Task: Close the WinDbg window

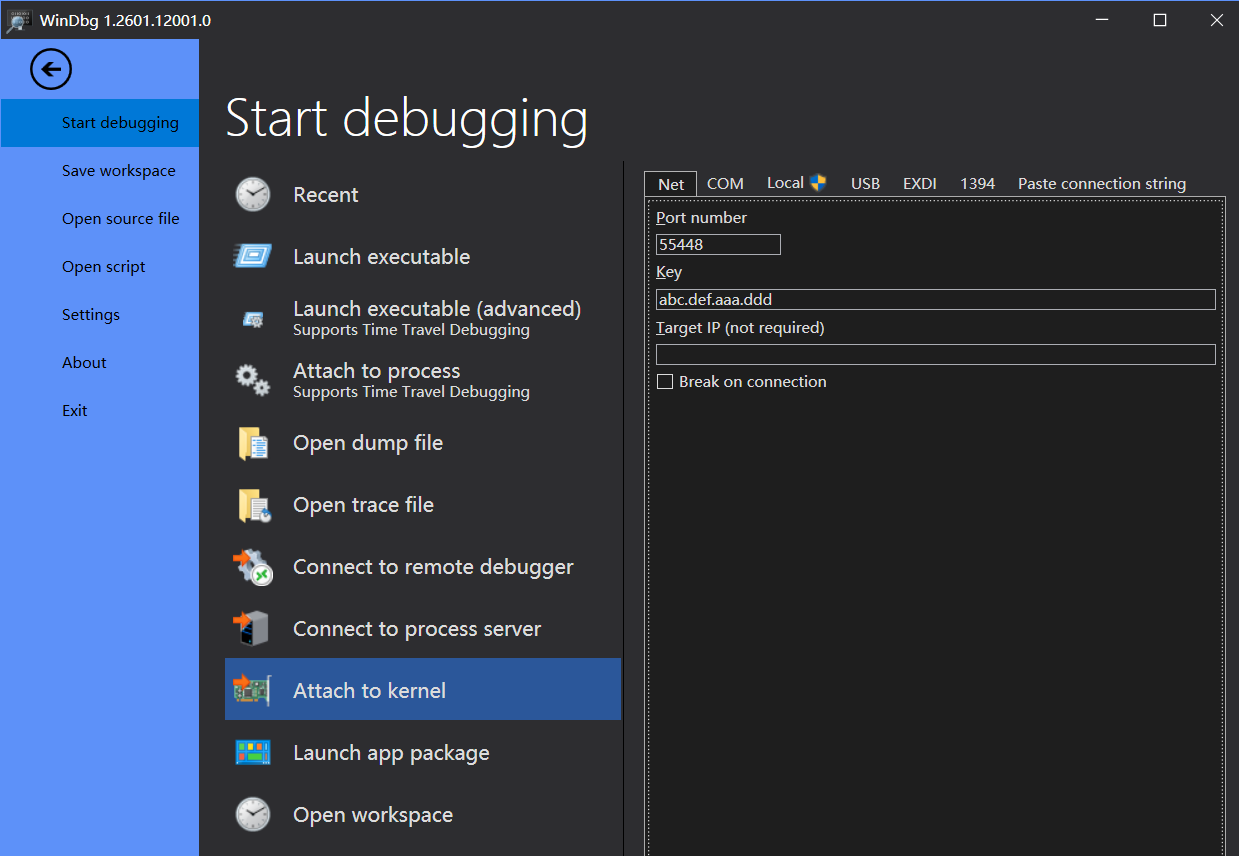Action: click(1216, 20)
